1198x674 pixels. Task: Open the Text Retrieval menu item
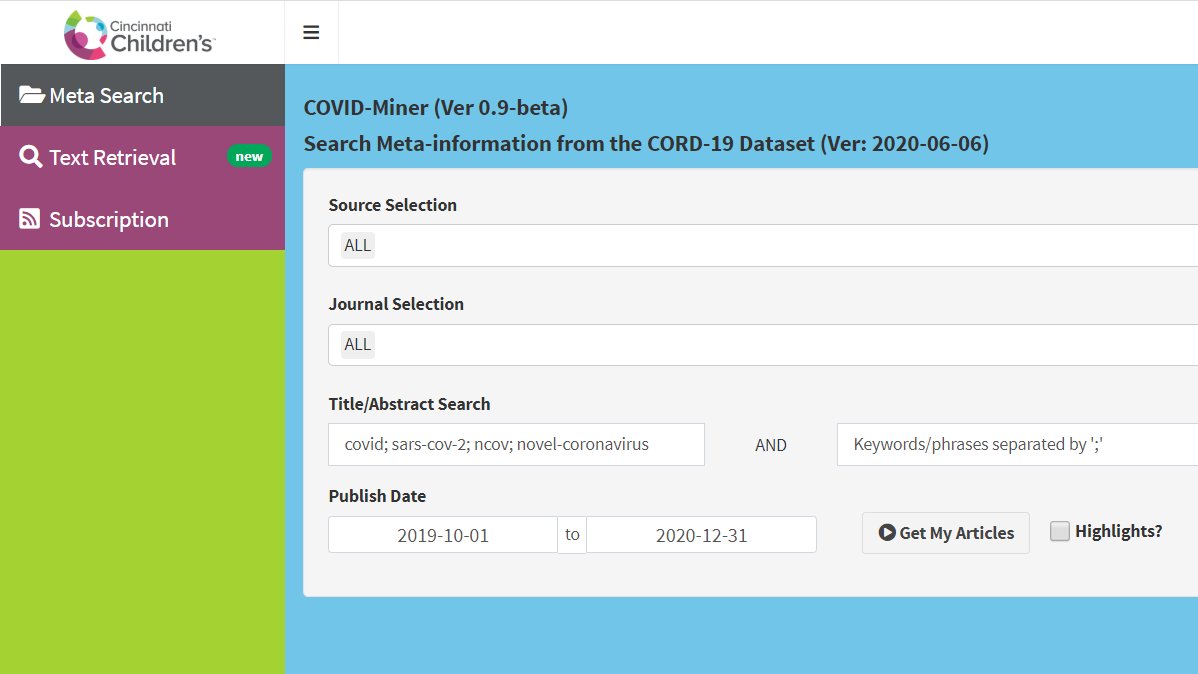pos(143,157)
